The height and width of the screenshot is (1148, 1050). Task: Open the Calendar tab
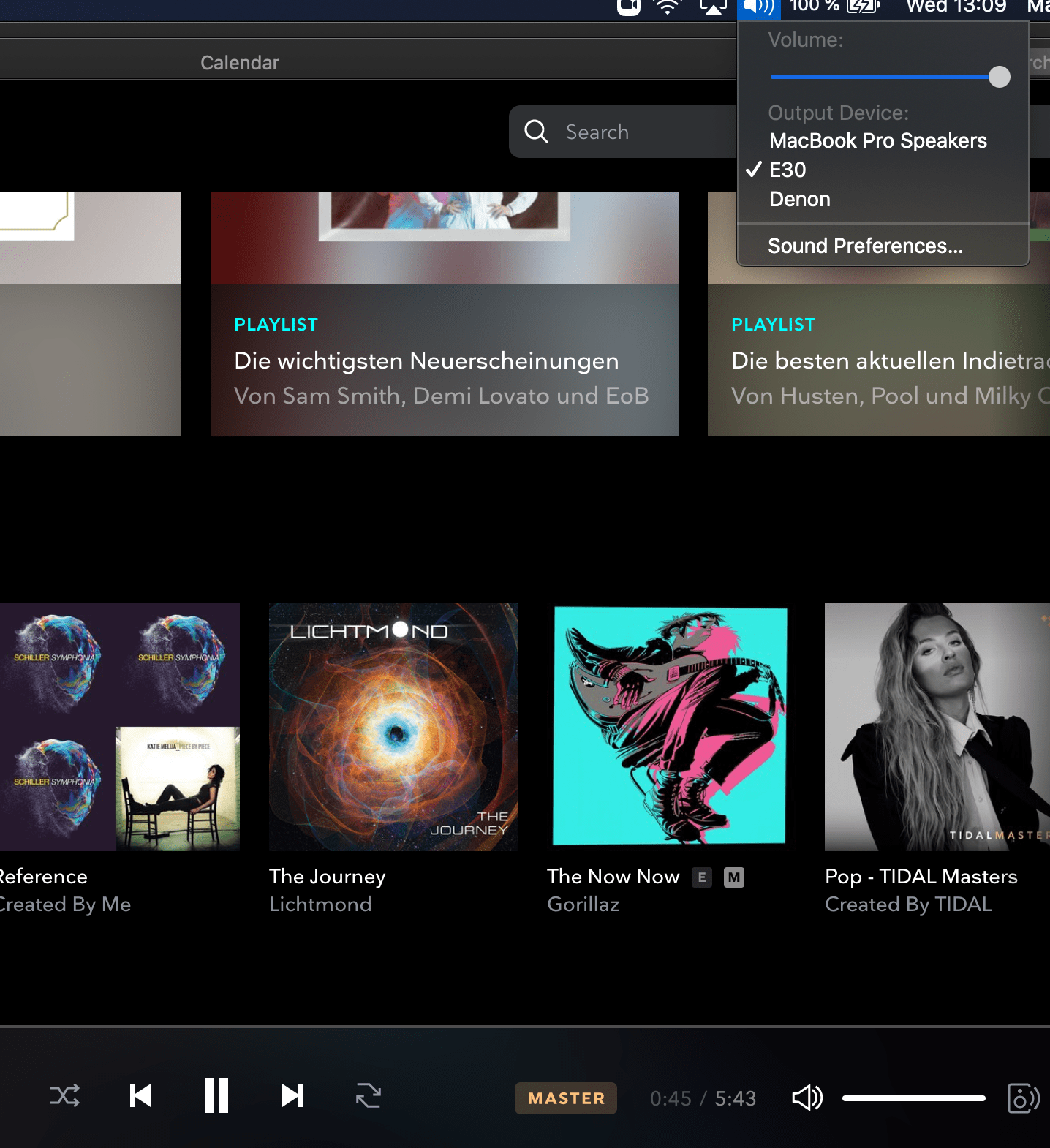[x=240, y=63]
